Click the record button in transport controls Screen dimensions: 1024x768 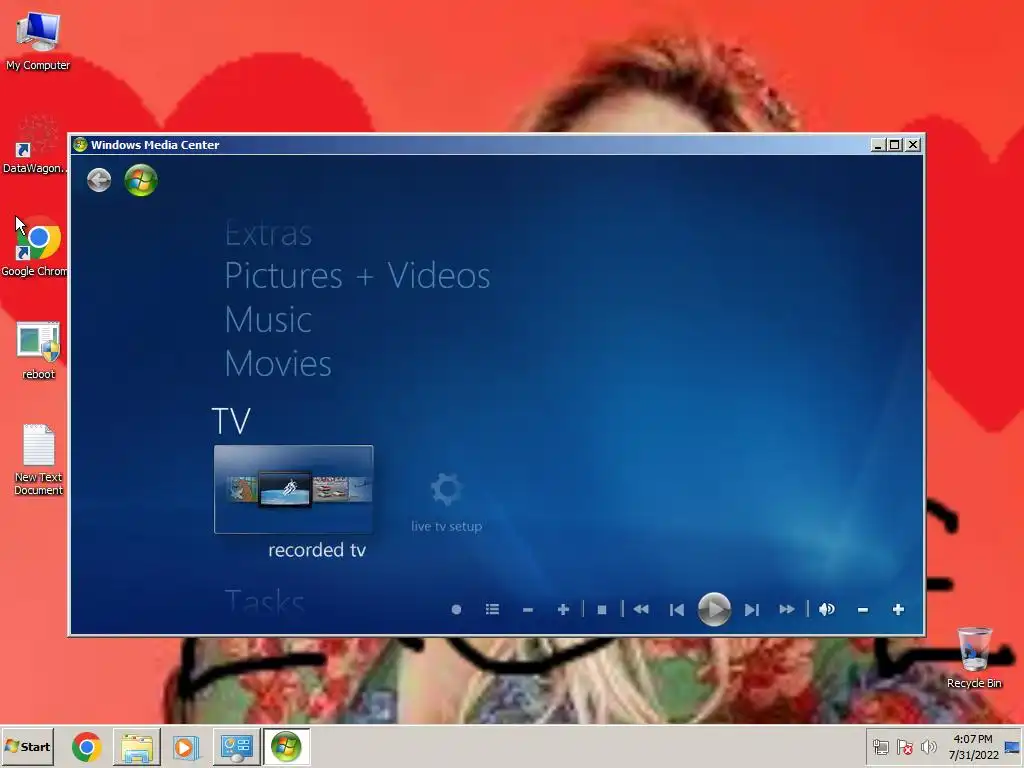click(x=456, y=609)
